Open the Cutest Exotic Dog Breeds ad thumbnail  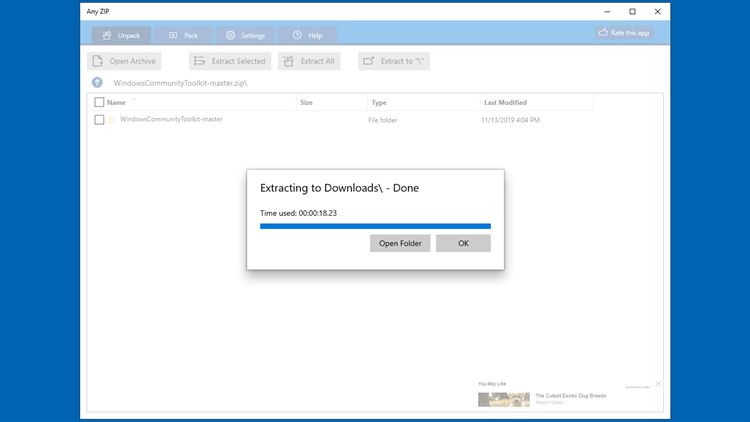tap(504, 399)
